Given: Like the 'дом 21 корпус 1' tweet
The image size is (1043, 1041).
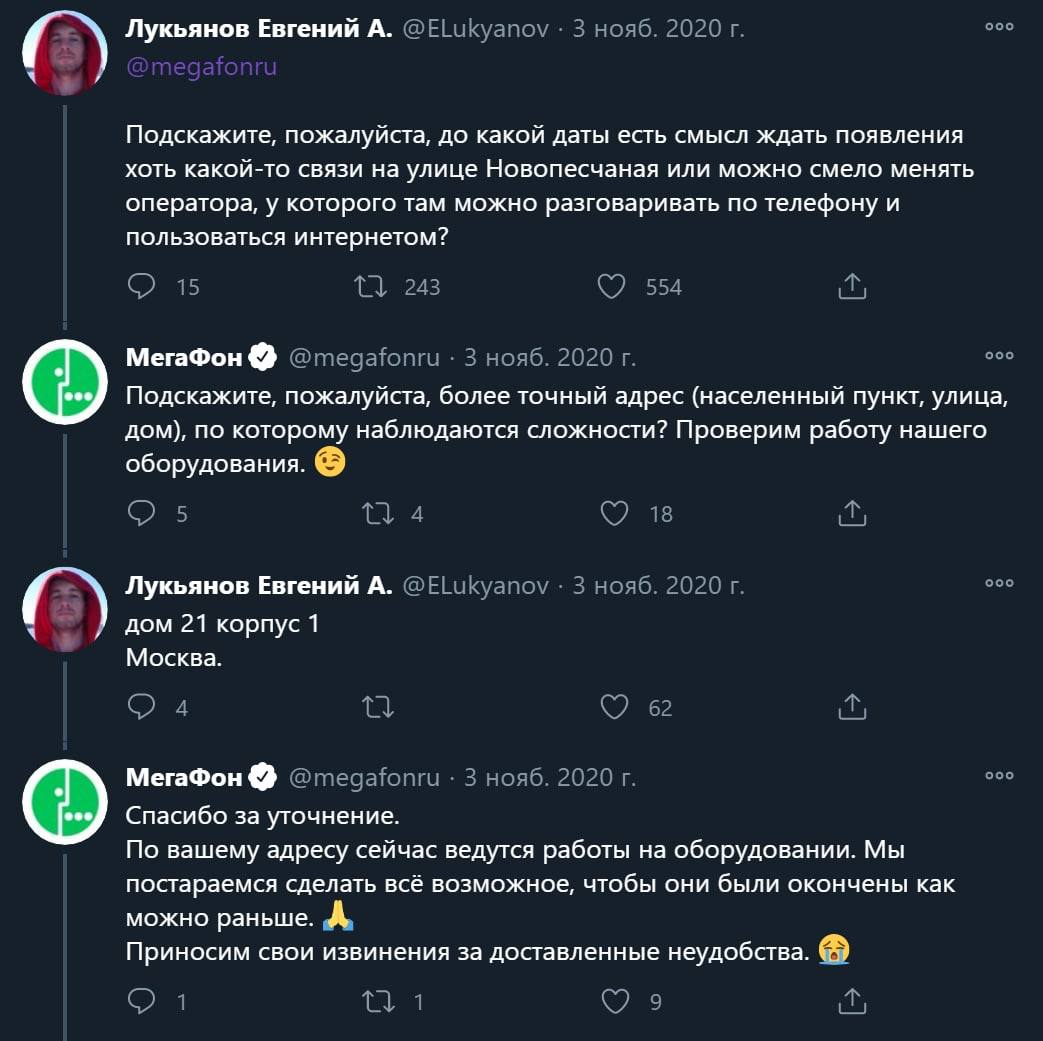Looking at the screenshot, I should [x=614, y=707].
